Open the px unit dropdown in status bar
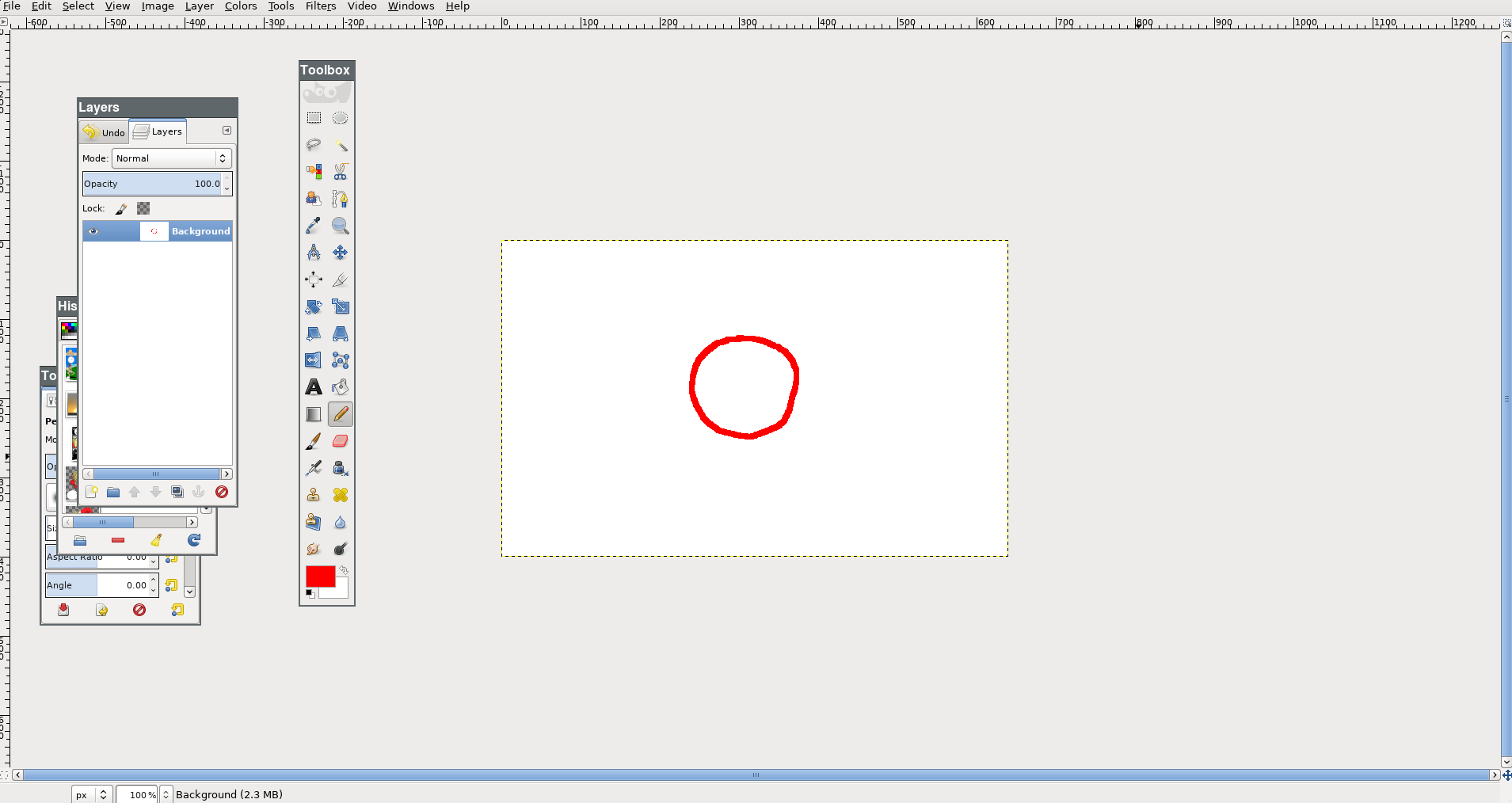Screen dimensions: 1512x803 click(x=92, y=794)
